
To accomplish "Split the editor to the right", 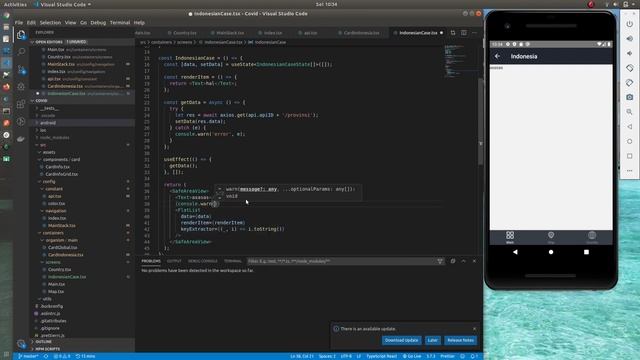I will [464, 33].
